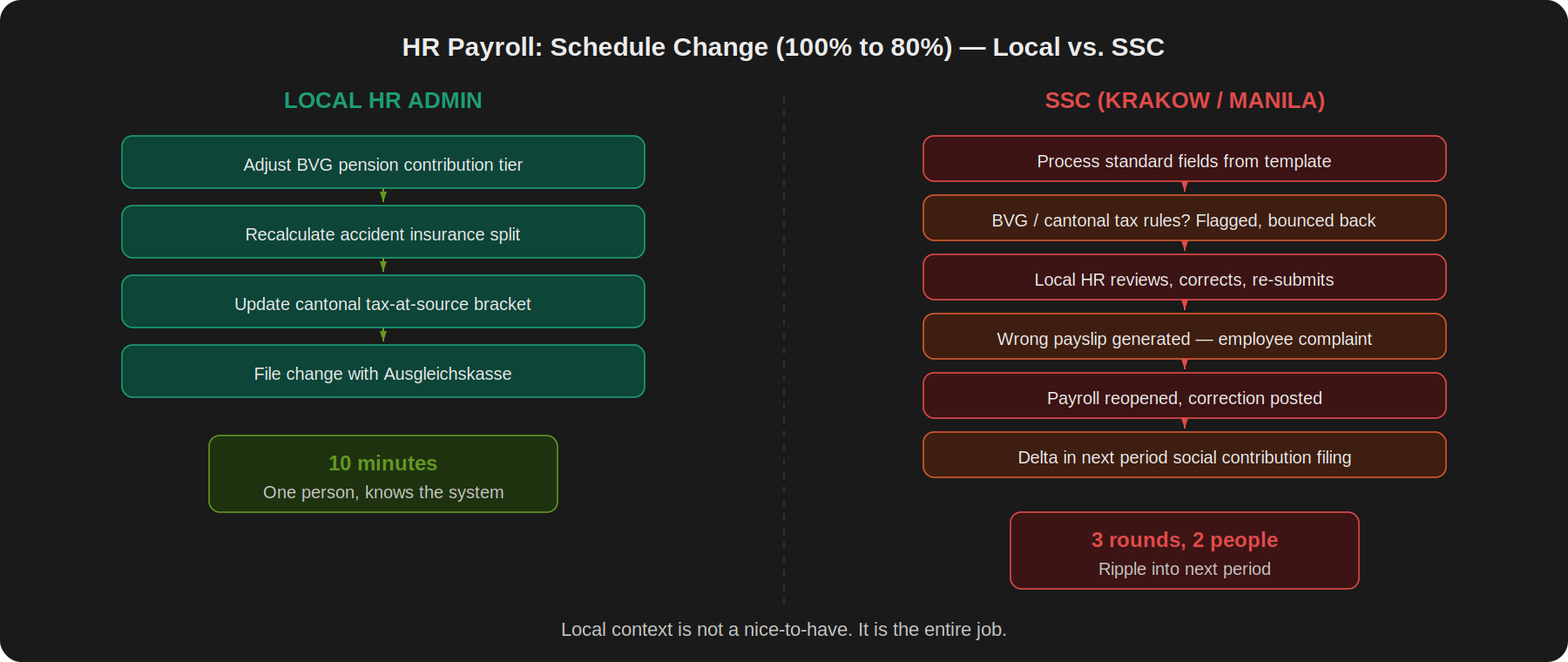Viewport: 1568px width, 662px height.
Task: Click the 'BVG / cantonal tax rules? Flagged' box
Action: pyautogui.click(x=1185, y=218)
